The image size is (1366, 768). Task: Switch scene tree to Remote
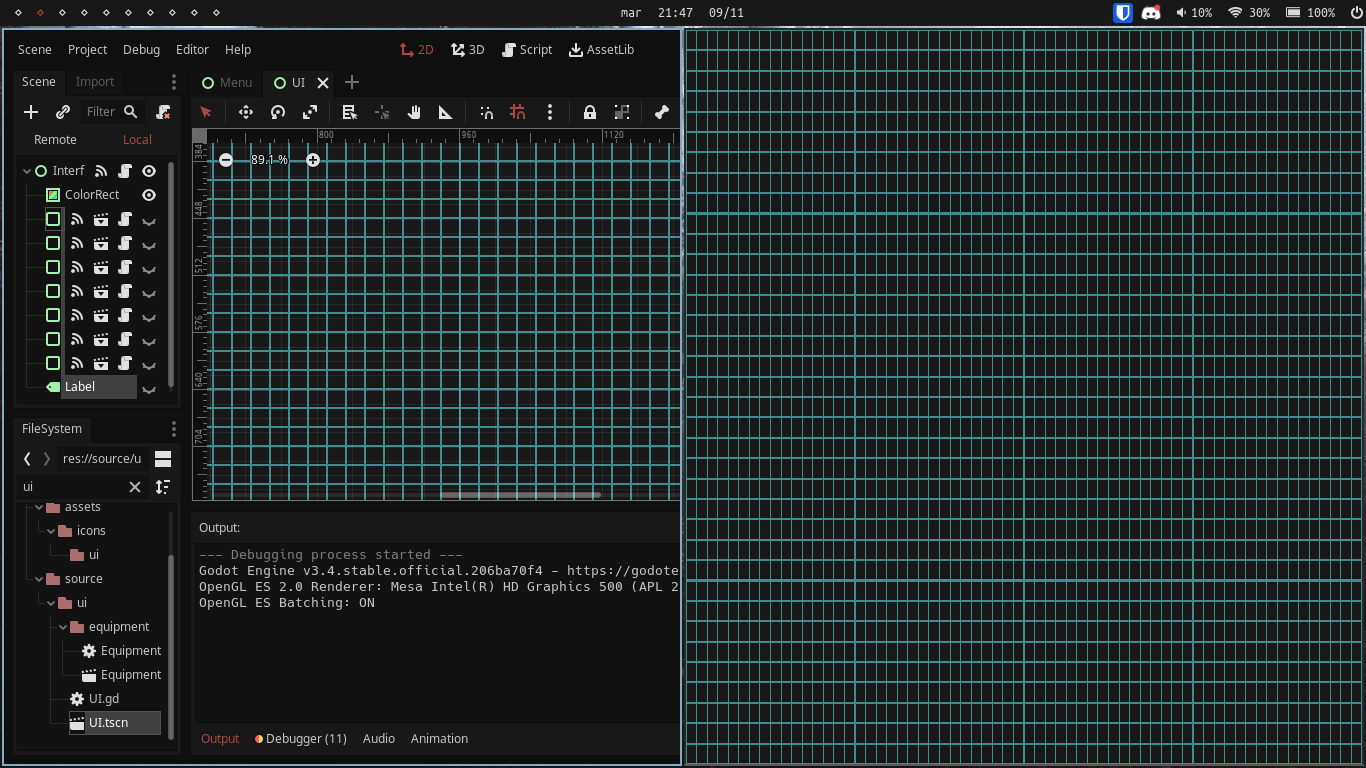coord(55,140)
